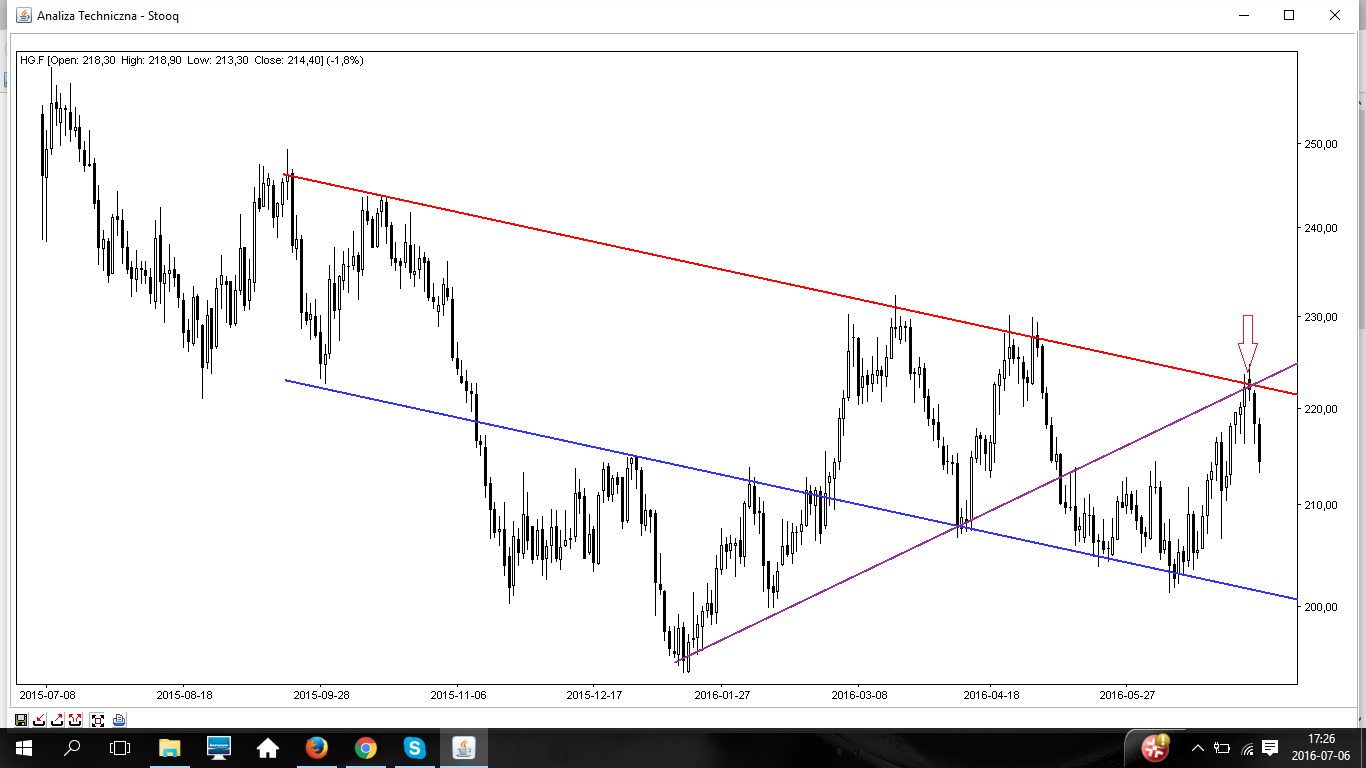1366x768 pixels.
Task: Click the fit-to-window bracket icon
Action: 97,719
